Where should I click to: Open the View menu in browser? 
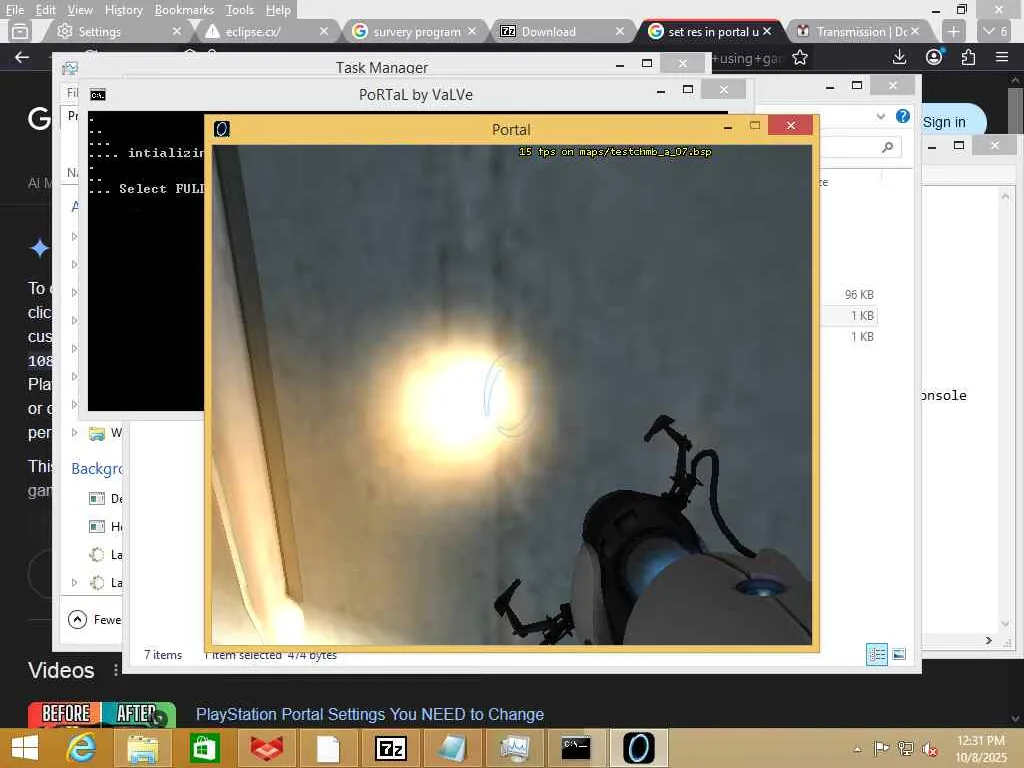(x=80, y=10)
